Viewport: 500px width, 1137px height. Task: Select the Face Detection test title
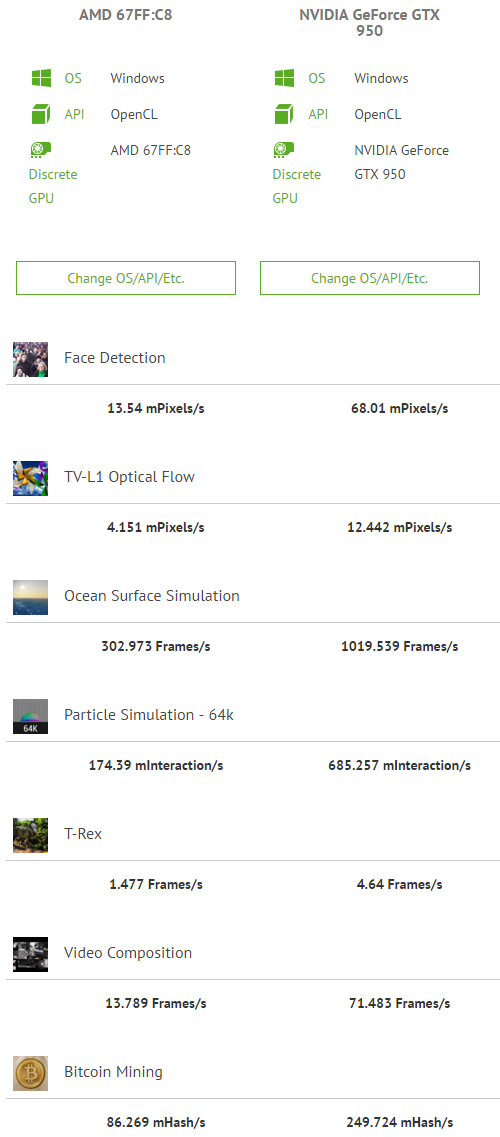(114, 357)
